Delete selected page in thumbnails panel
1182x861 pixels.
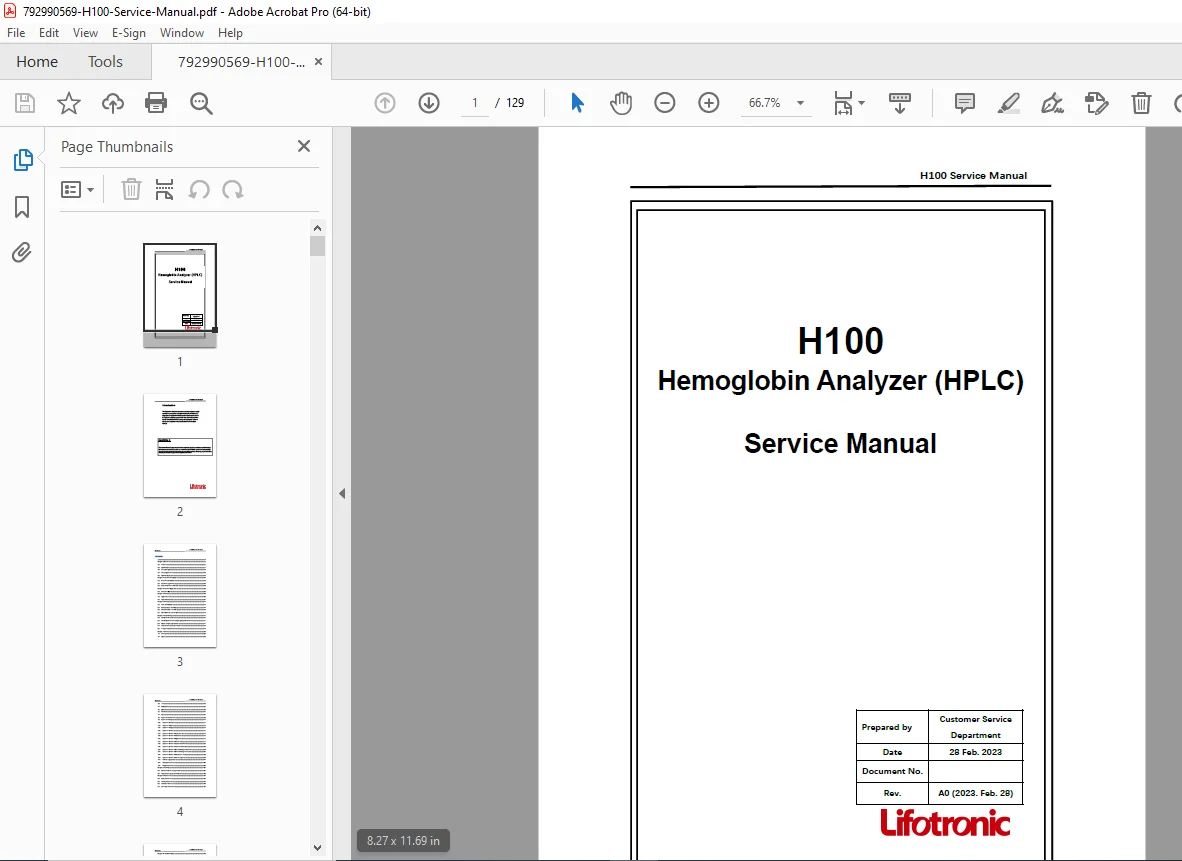coord(131,189)
